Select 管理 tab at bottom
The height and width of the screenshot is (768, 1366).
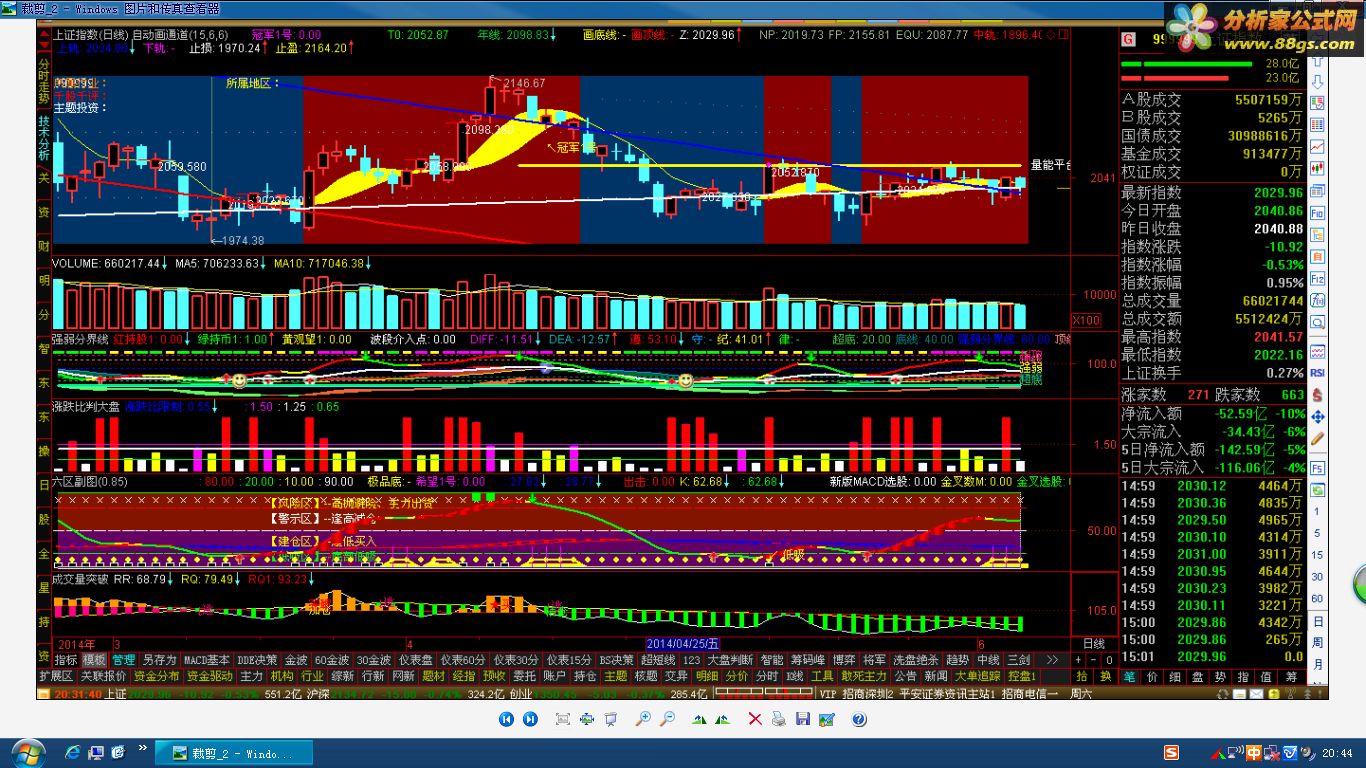tap(124, 660)
